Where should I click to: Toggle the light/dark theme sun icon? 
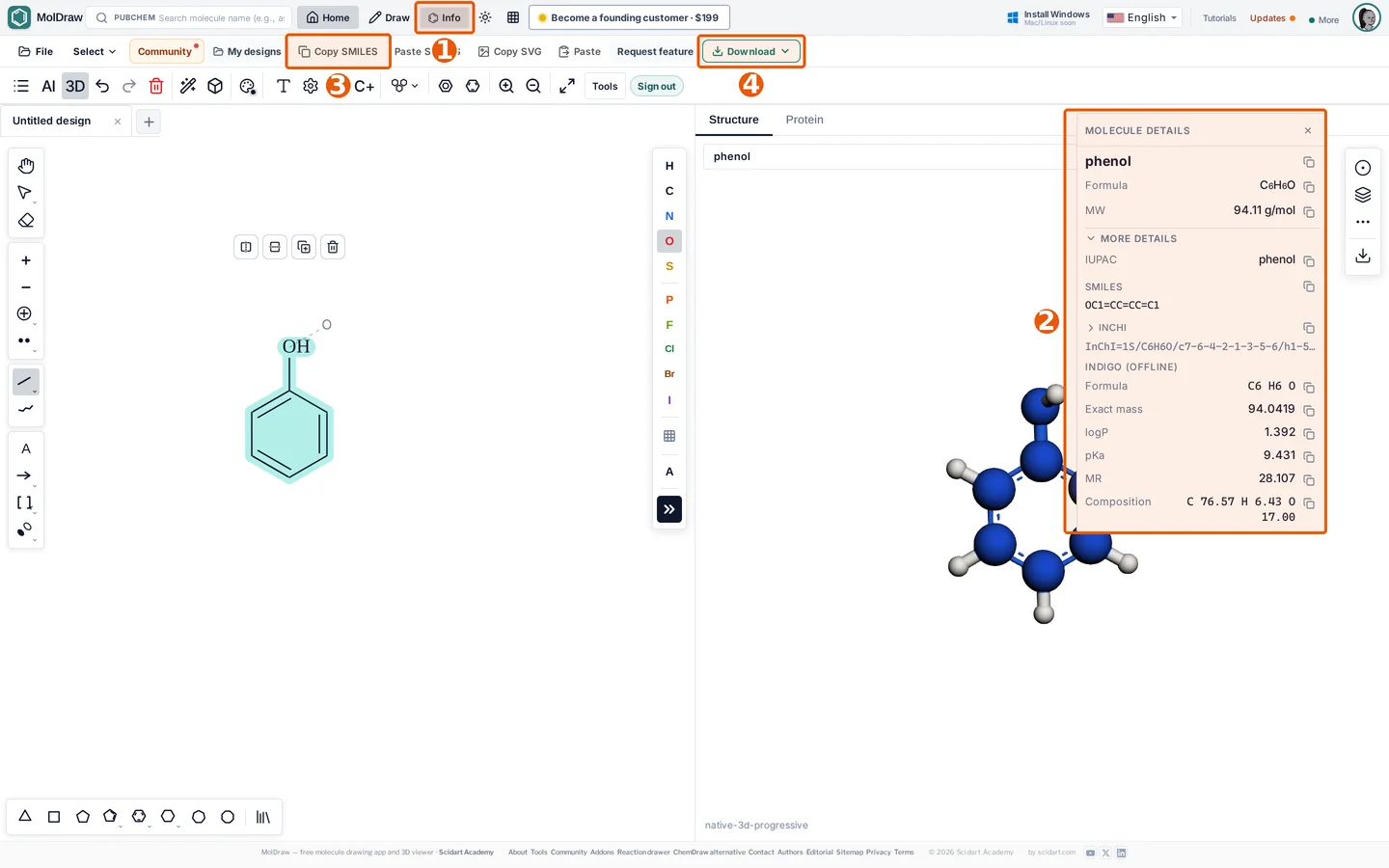tap(485, 17)
